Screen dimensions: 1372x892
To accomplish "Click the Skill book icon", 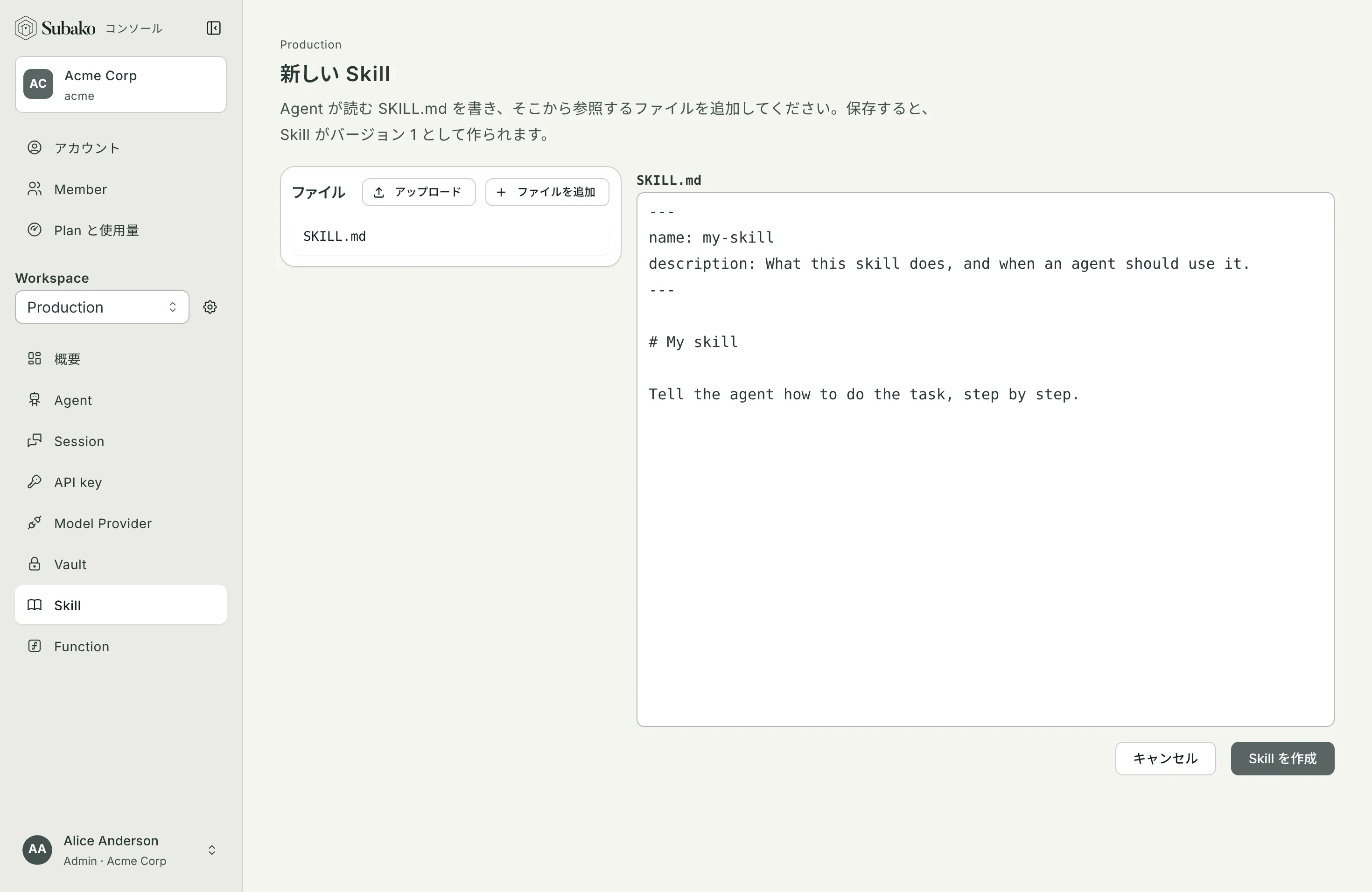I will point(35,605).
